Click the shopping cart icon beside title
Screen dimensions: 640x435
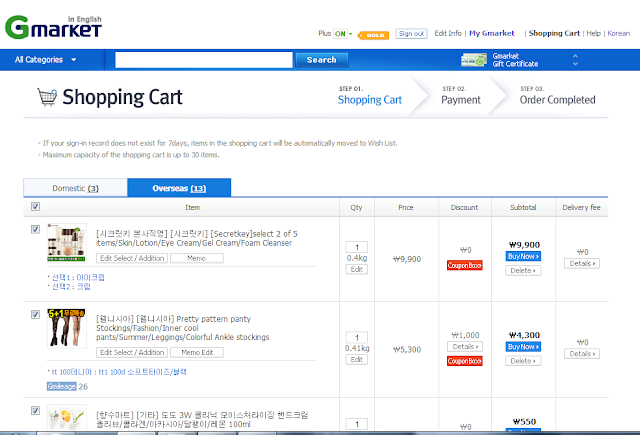tap(47, 97)
